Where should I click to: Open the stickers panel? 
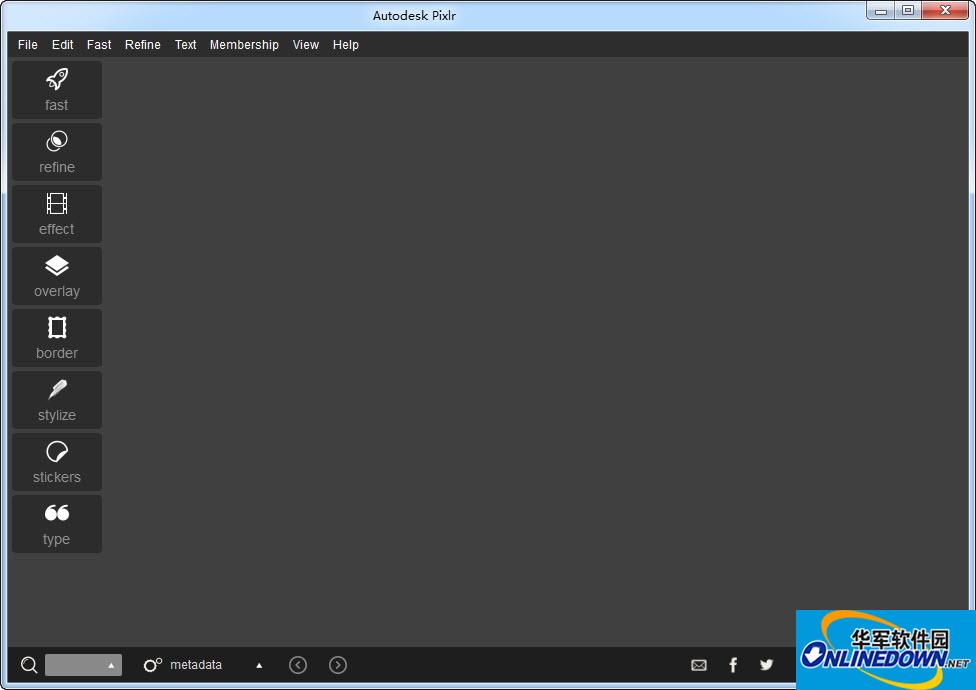(57, 462)
